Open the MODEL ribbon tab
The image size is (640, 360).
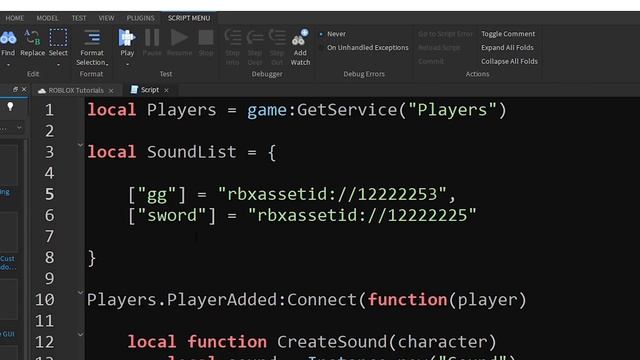47,18
